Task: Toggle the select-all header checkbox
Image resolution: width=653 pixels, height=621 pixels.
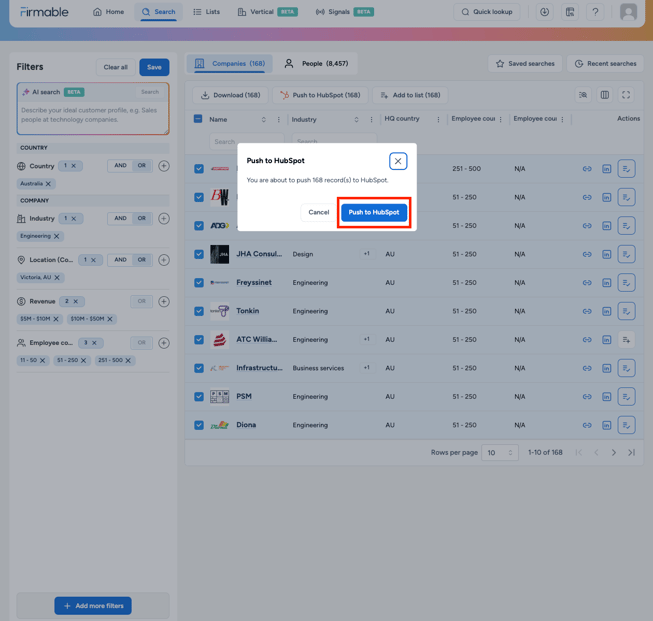Action: click(x=198, y=119)
